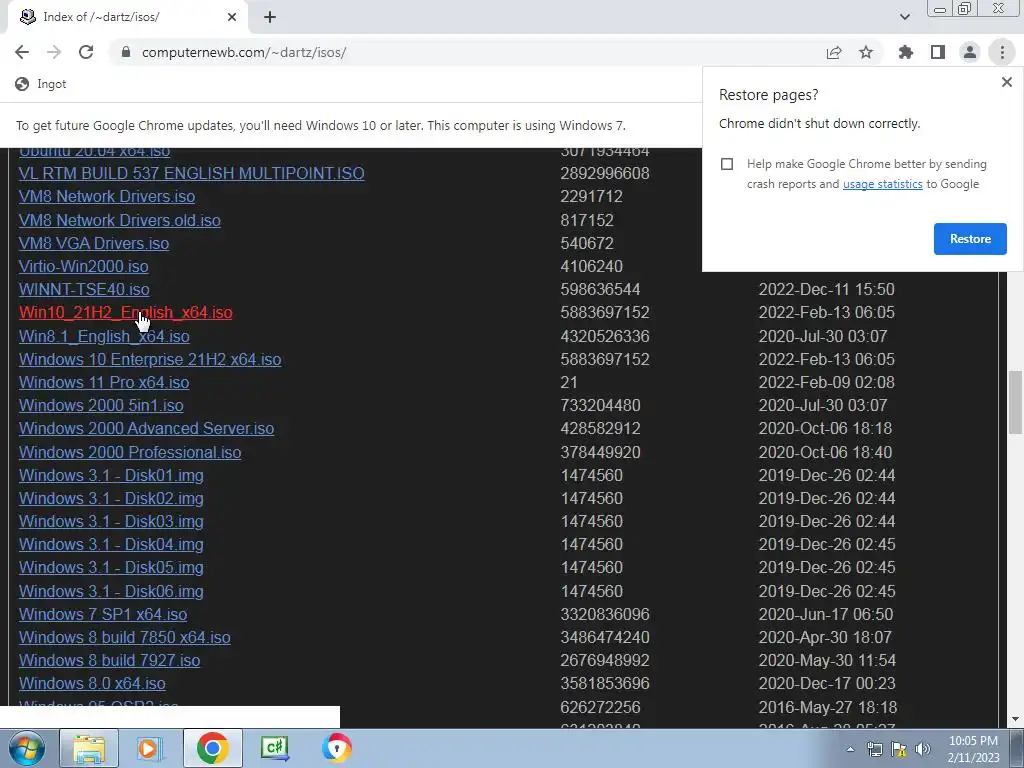Download Windows 2000 Professional.iso

tap(130, 453)
